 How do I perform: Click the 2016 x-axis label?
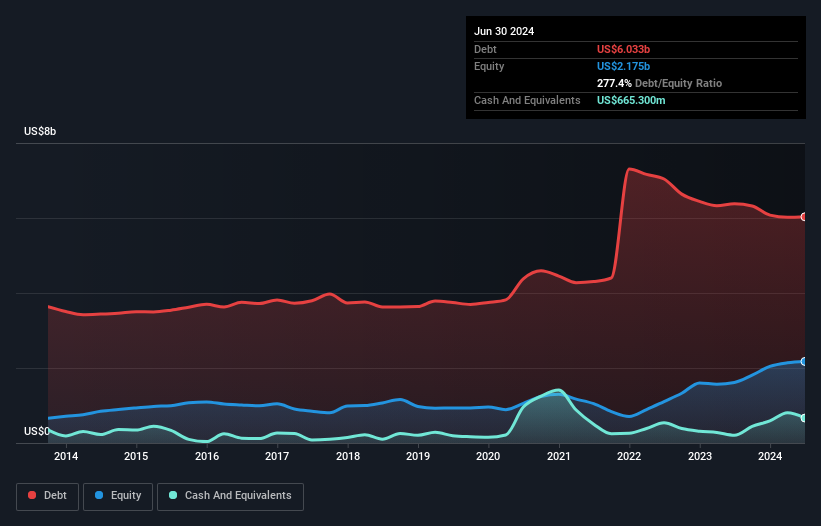pyautogui.click(x=207, y=456)
